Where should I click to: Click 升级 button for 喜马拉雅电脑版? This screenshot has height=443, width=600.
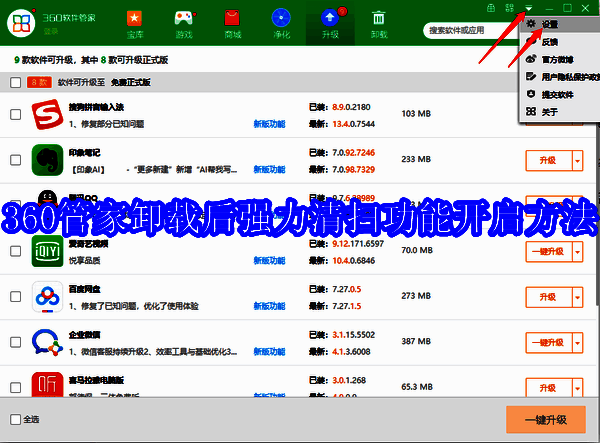pyautogui.click(x=548, y=388)
